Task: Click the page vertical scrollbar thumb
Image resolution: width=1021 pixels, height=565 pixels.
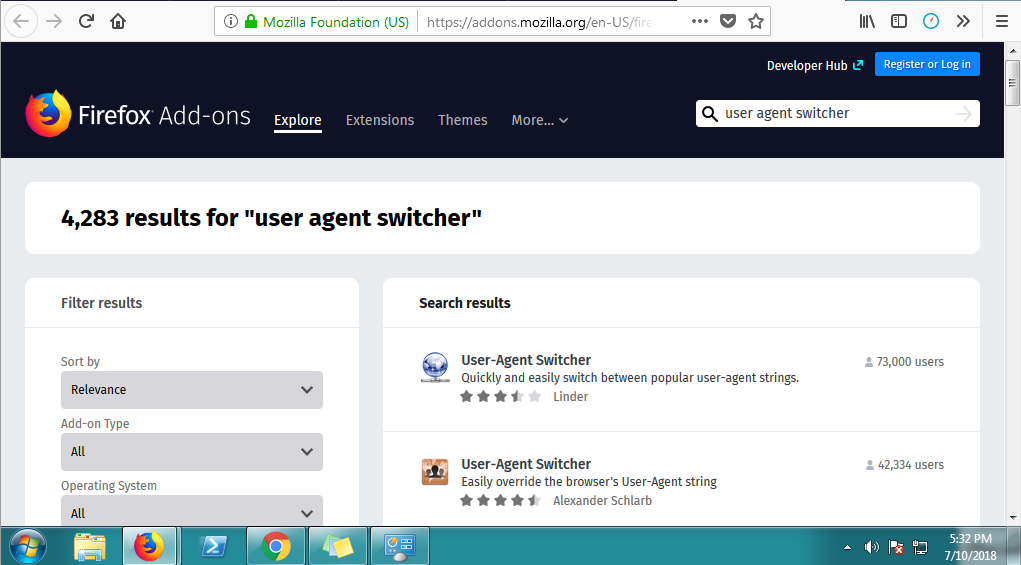Action: (x=1012, y=83)
